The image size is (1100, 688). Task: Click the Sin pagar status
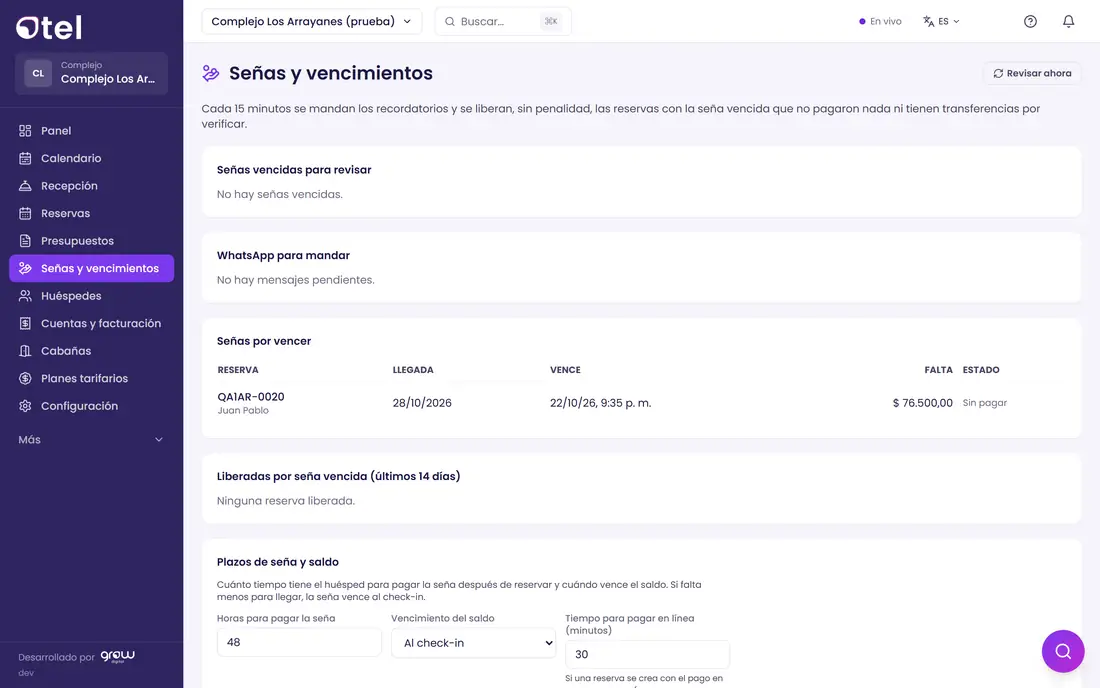(x=984, y=403)
